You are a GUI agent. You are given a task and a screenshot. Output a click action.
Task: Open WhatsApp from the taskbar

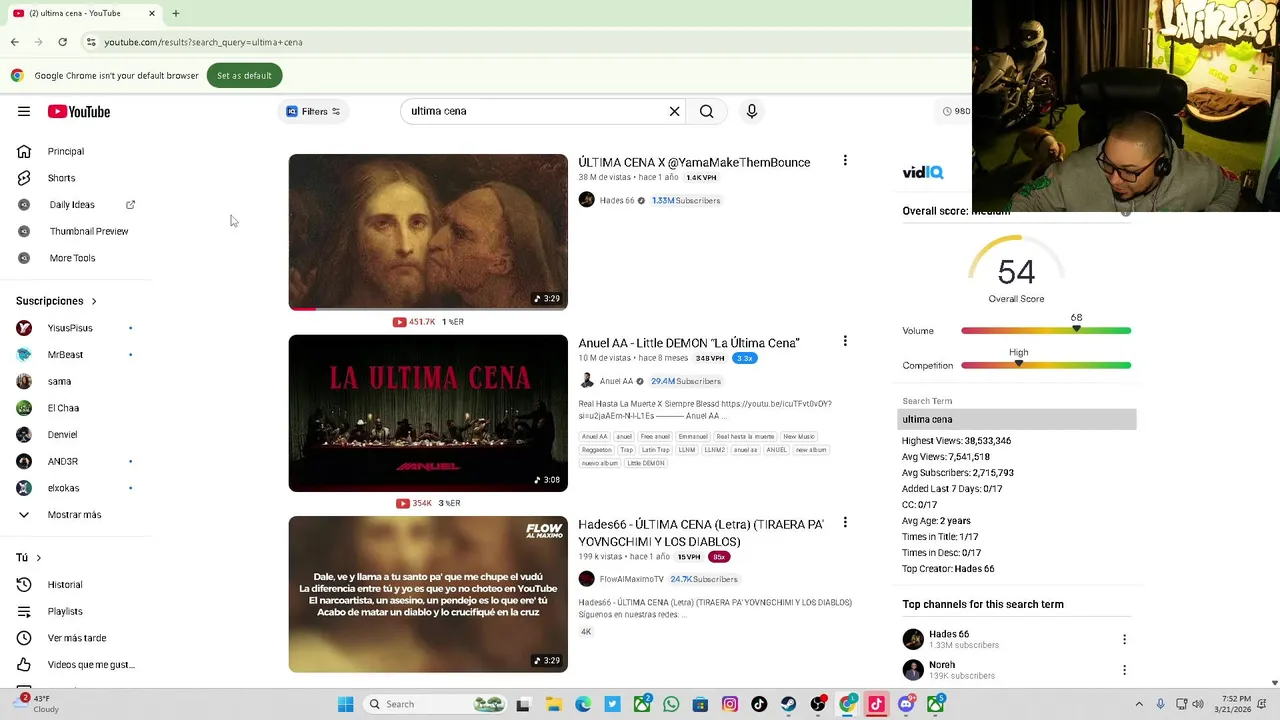(671, 704)
